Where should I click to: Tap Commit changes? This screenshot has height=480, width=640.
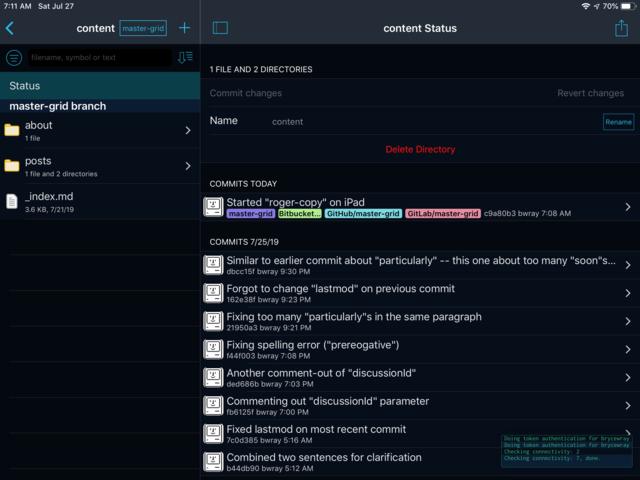click(x=246, y=93)
